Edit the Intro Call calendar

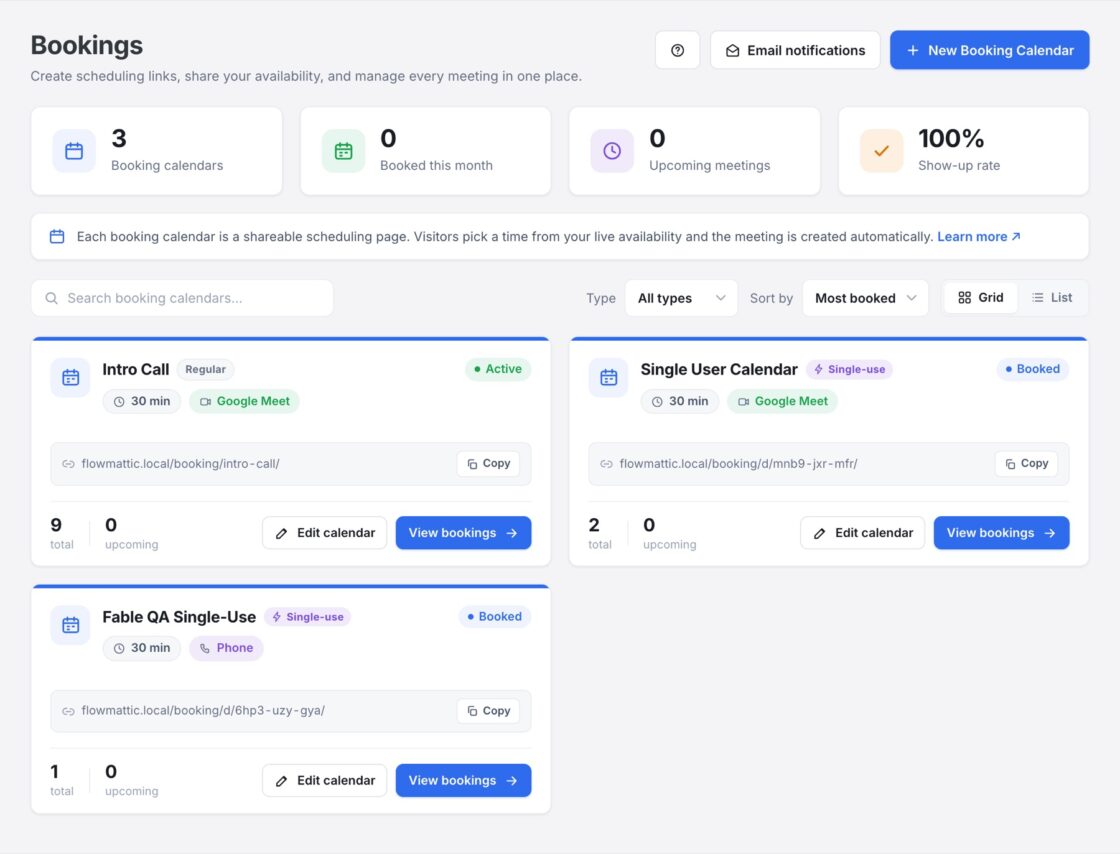click(324, 533)
